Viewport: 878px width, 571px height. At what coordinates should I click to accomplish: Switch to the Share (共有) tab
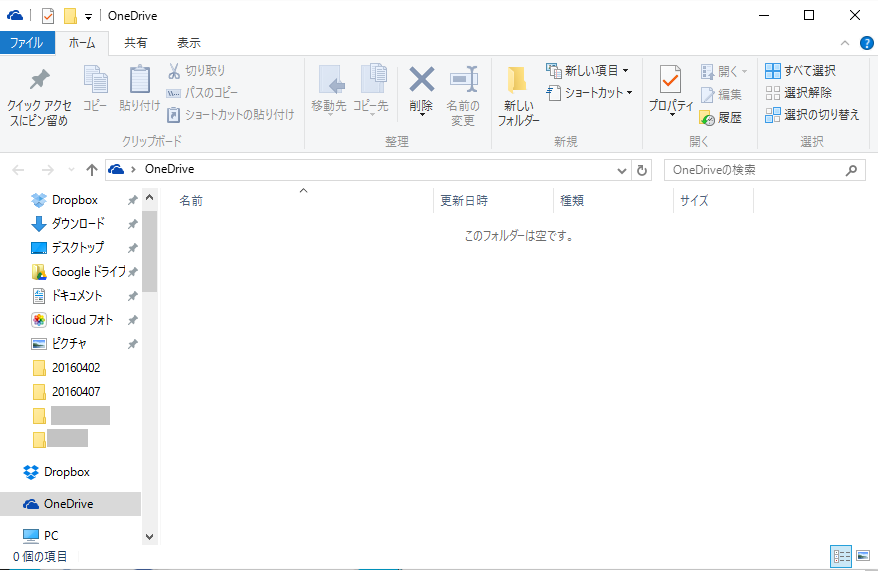[x=136, y=43]
